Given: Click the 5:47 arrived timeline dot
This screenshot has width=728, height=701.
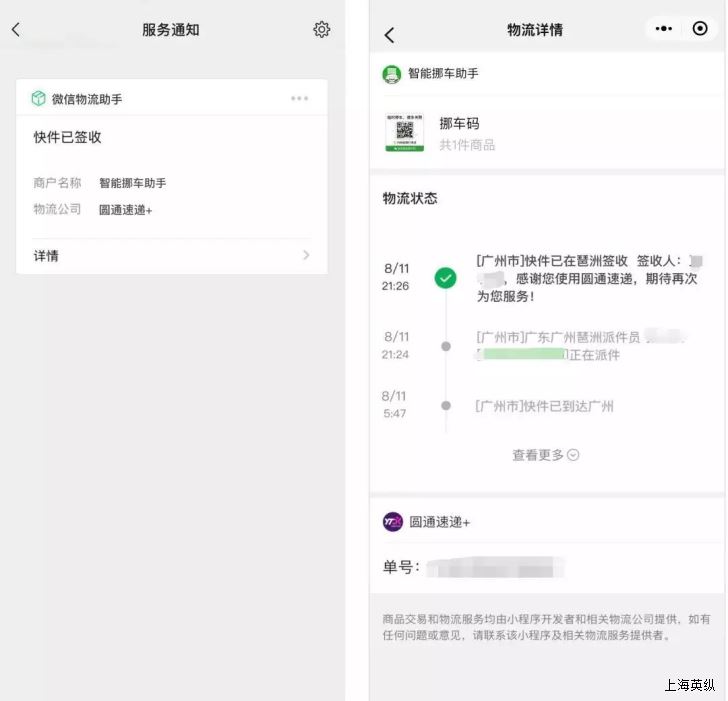Looking at the screenshot, I should pyautogui.click(x=446, y=406).
